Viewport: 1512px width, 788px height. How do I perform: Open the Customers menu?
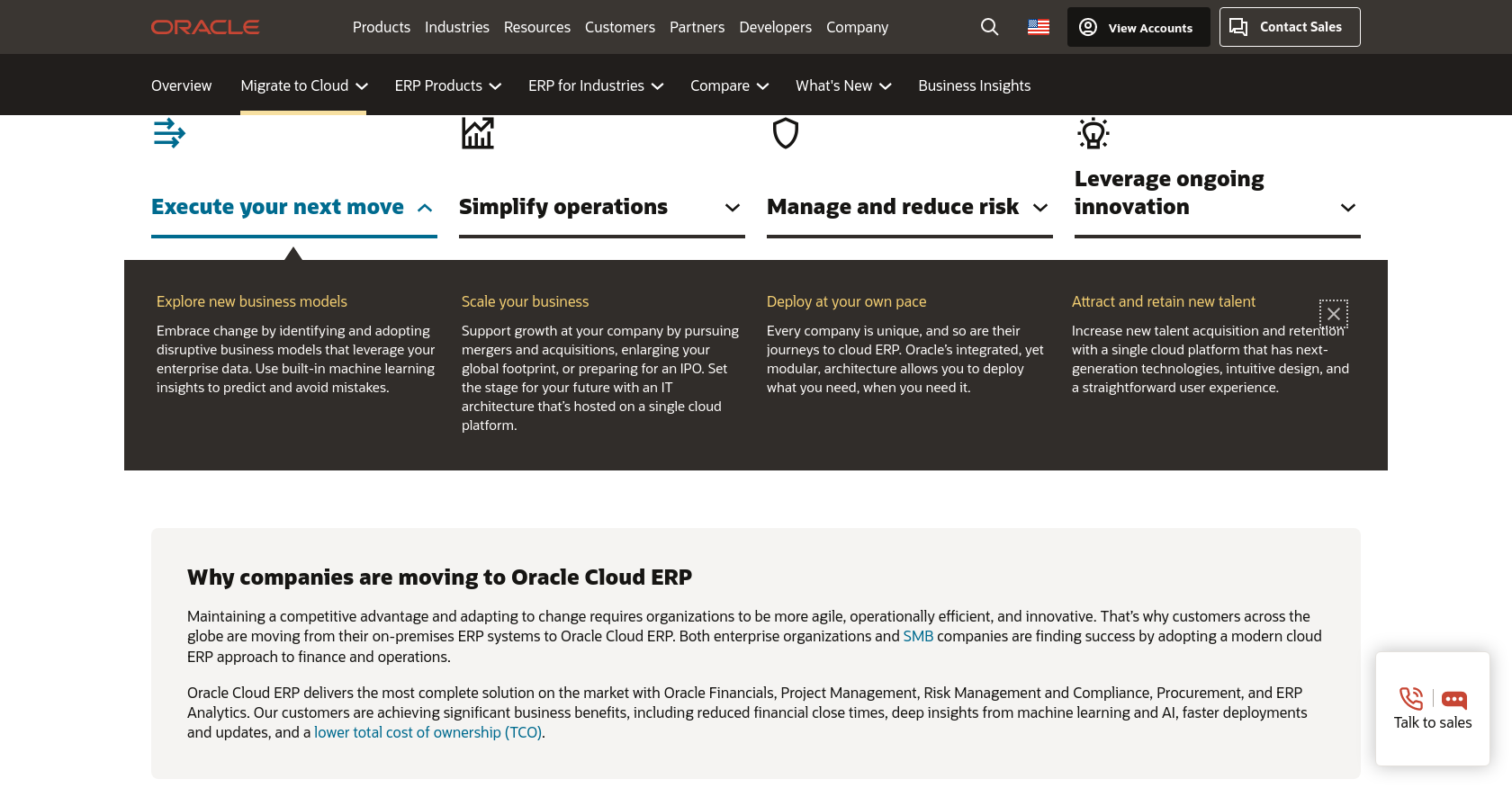point(620,27)
